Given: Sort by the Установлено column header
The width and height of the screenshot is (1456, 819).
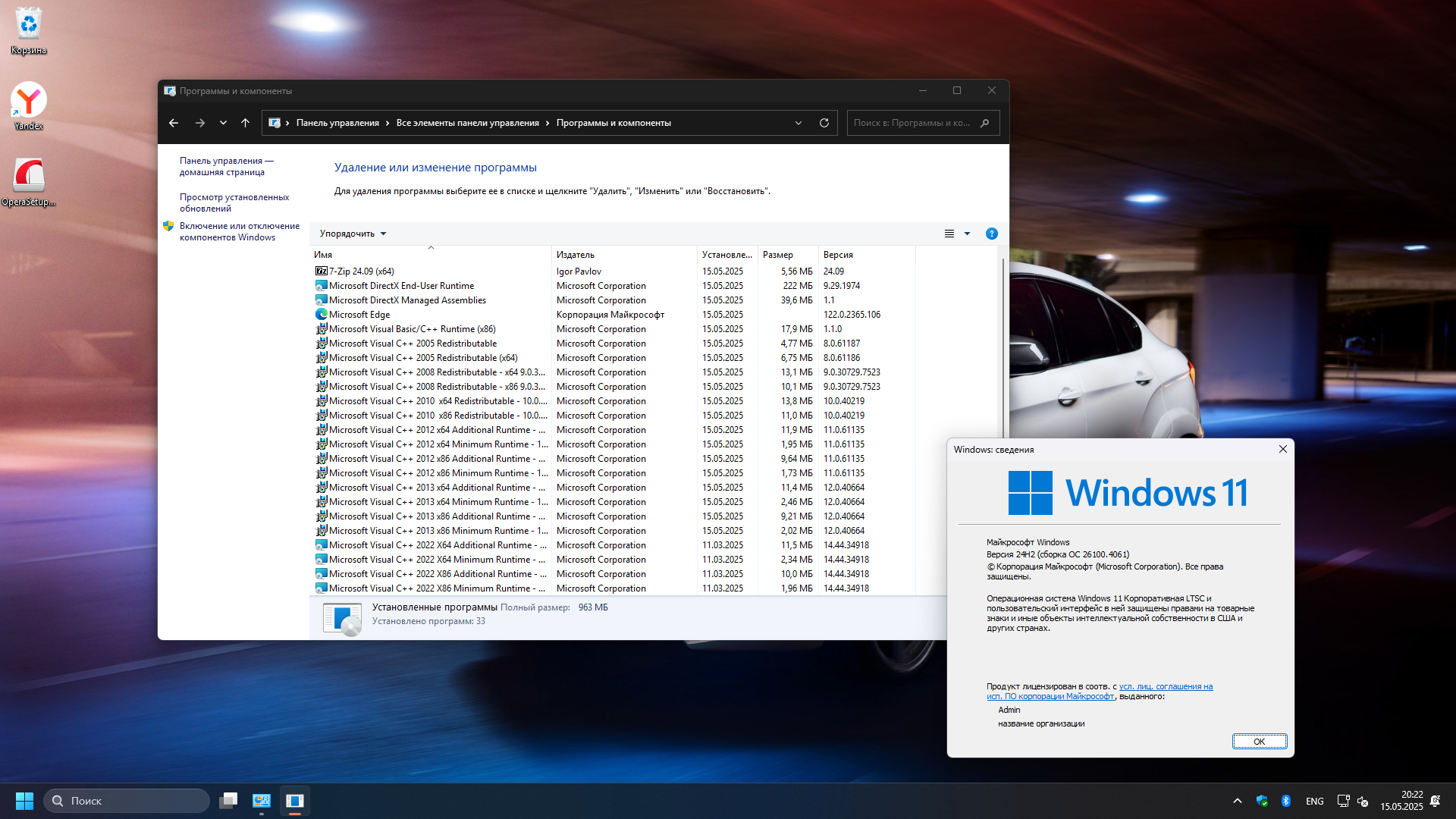Looking at the screenshot, I should (x=727, y=255).
